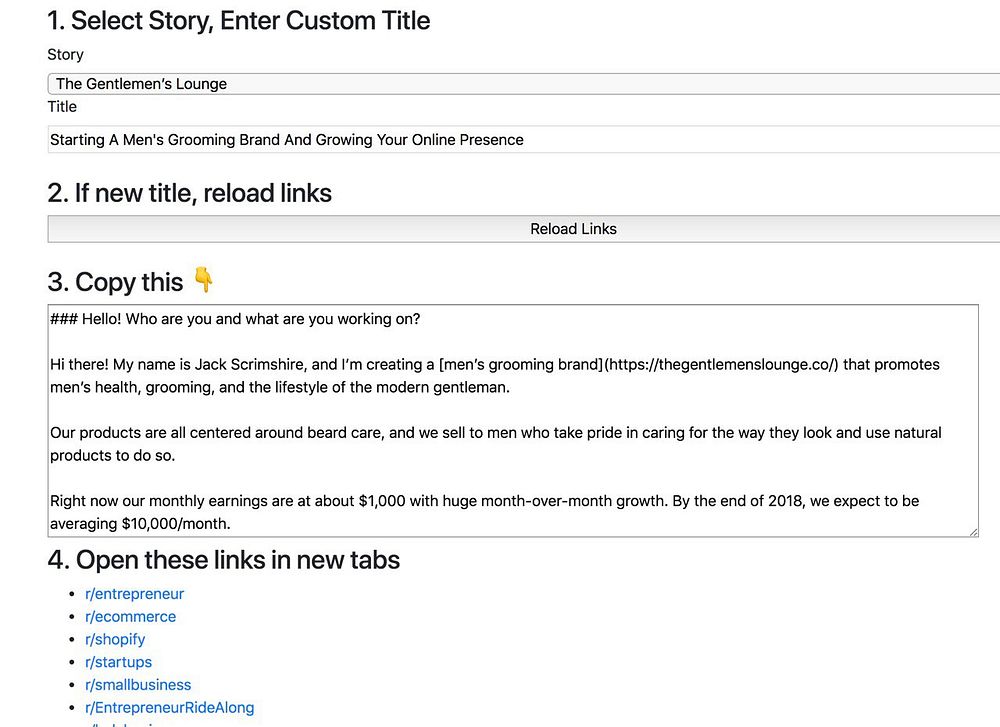The image size is (1000, 727).
Task: Click the Title field label
Action: coord(62,107)
